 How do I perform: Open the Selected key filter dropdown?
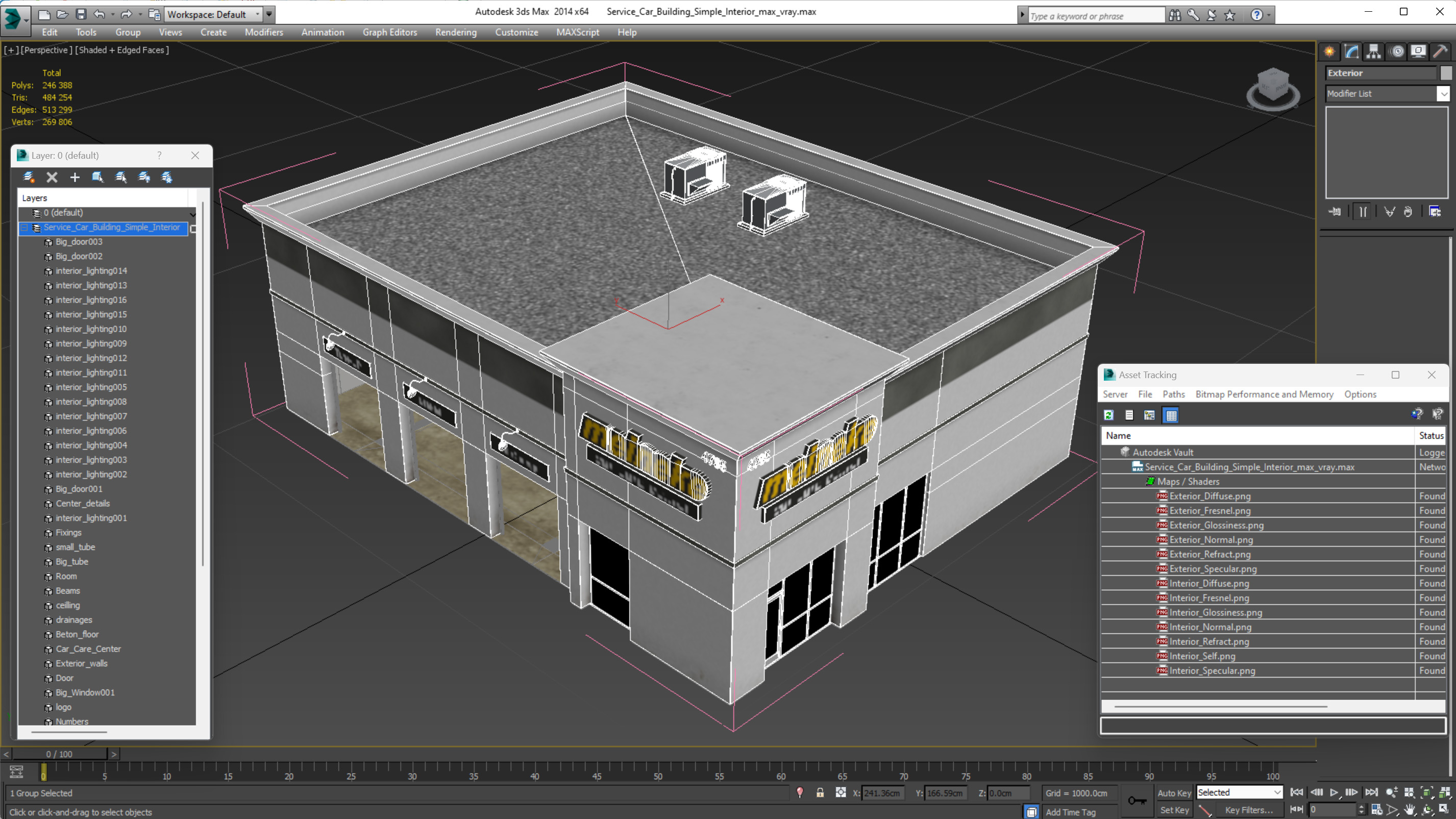1239,792
